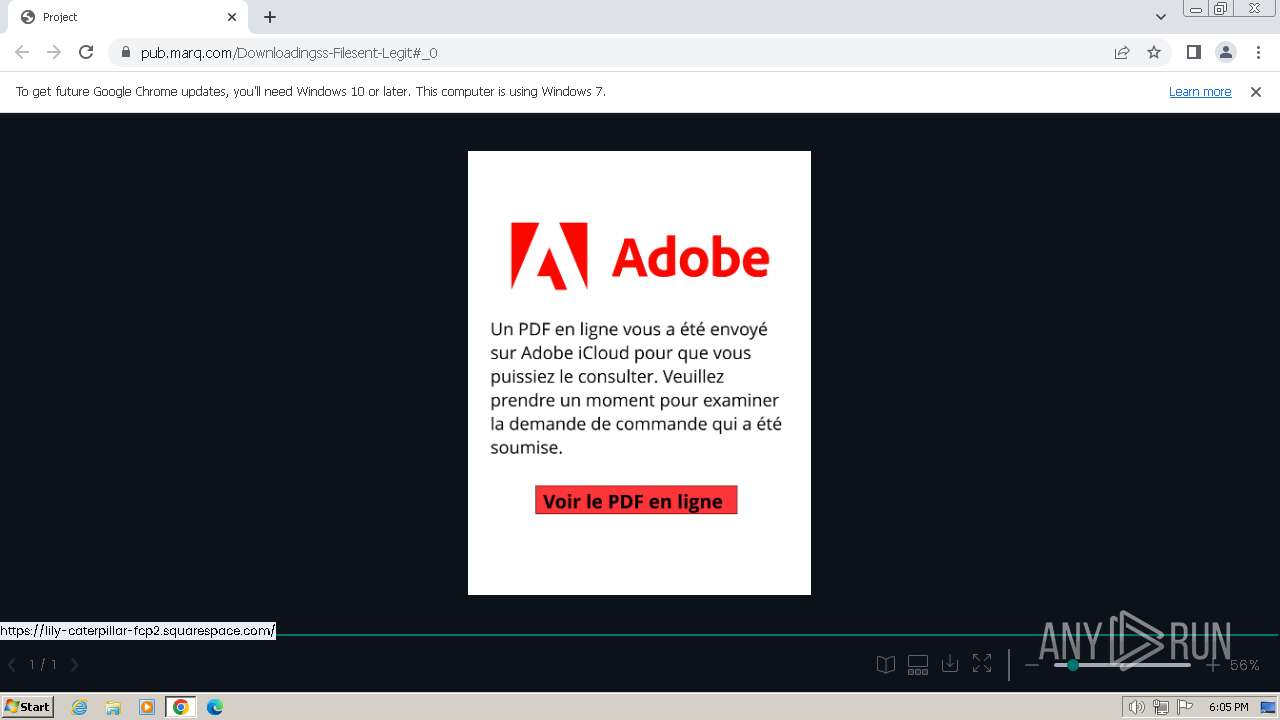Bookmark this tab with star icon
This screenshot has width=1280, height=720.
pos(1154,52)
